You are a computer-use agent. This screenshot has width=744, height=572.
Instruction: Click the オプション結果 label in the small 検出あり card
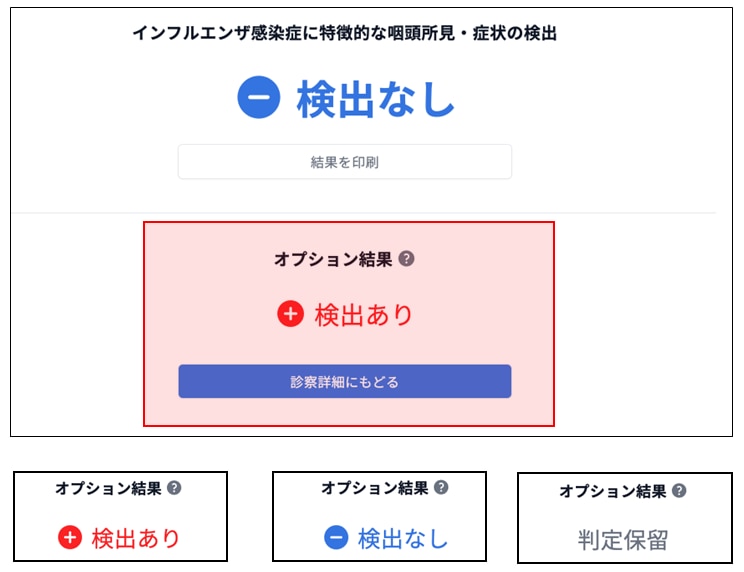point(107,489)
